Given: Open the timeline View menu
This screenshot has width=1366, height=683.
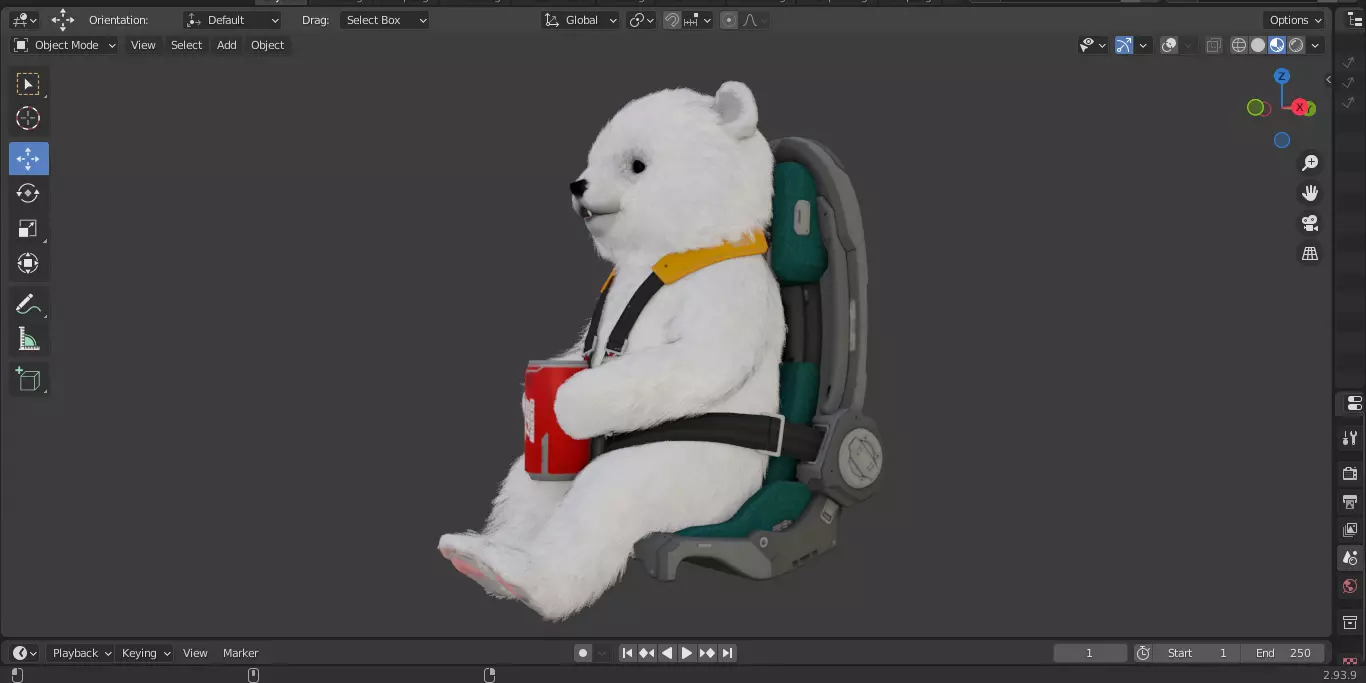Looking at the screenshot, I should tap(195, 653).
